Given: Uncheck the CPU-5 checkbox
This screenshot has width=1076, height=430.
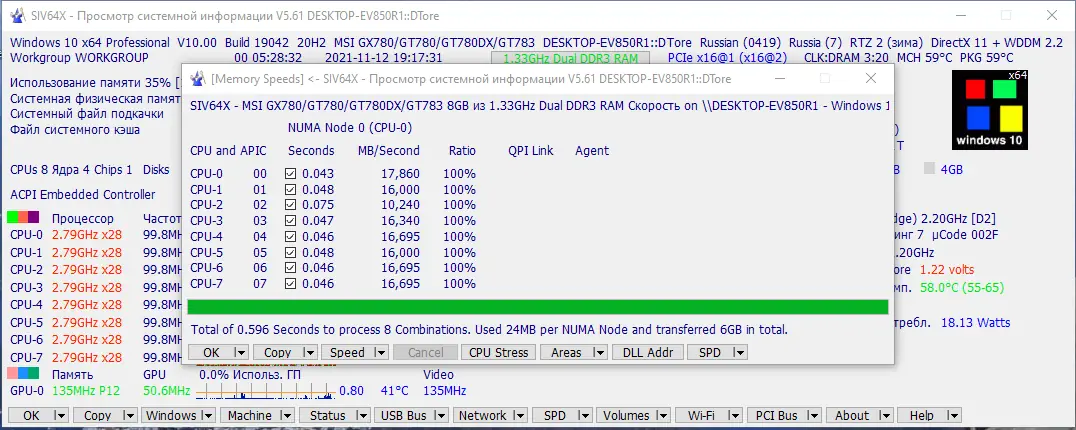Looking at the screenshot, I should coord(290,252).
